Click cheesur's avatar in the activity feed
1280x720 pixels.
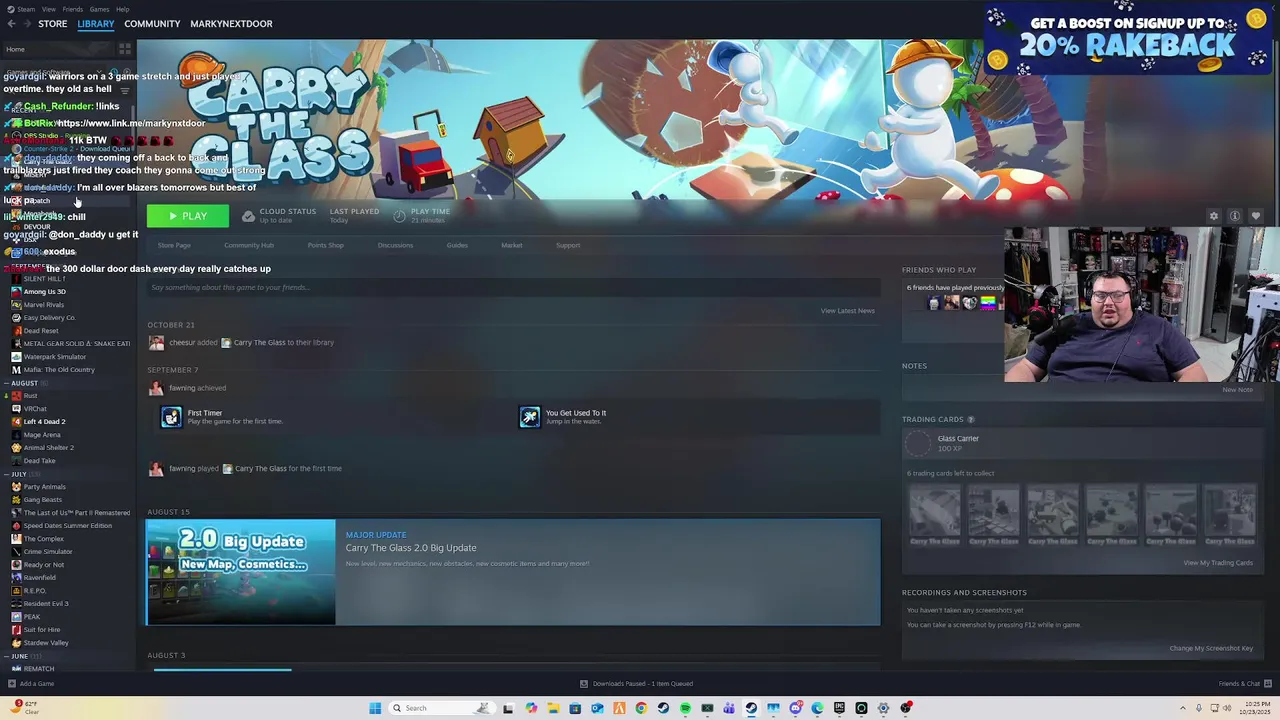156,342
